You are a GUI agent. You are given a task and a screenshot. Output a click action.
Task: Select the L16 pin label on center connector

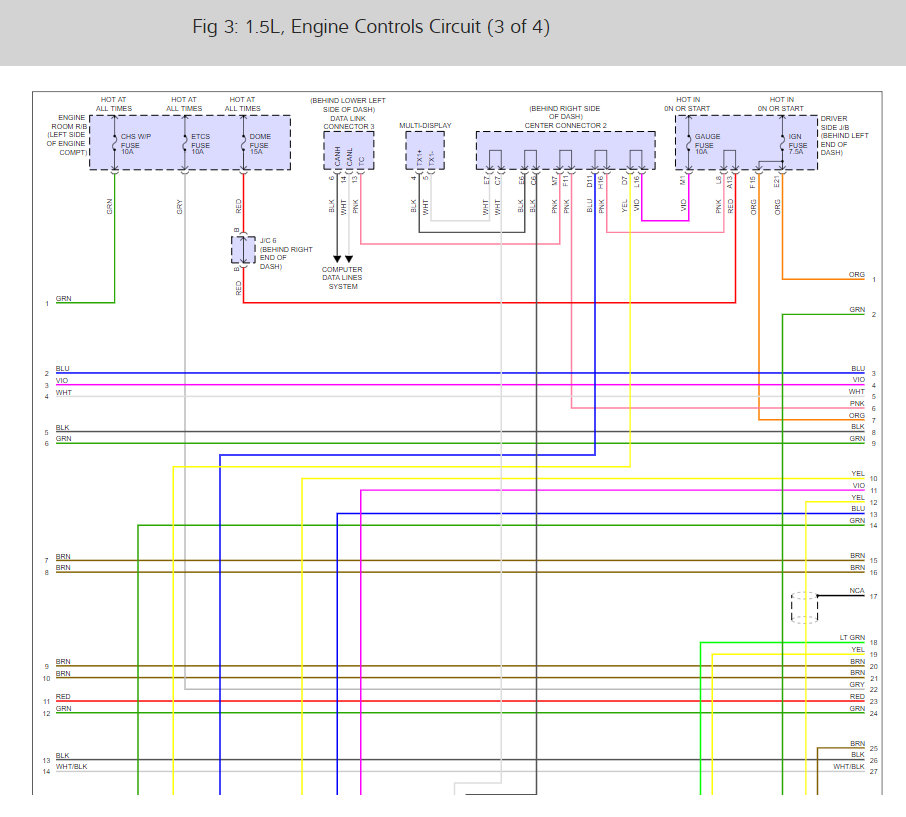click(636, 181)
